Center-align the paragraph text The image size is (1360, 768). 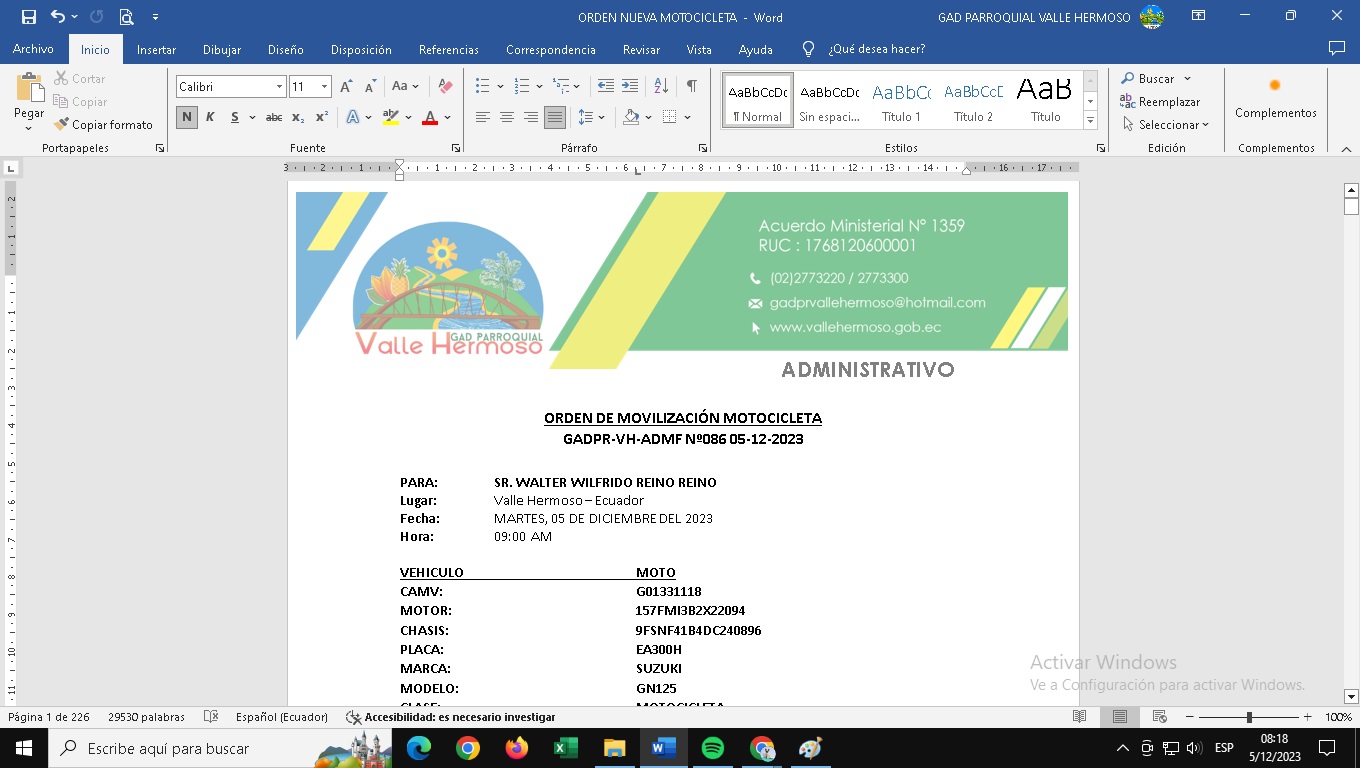(506, 117)
